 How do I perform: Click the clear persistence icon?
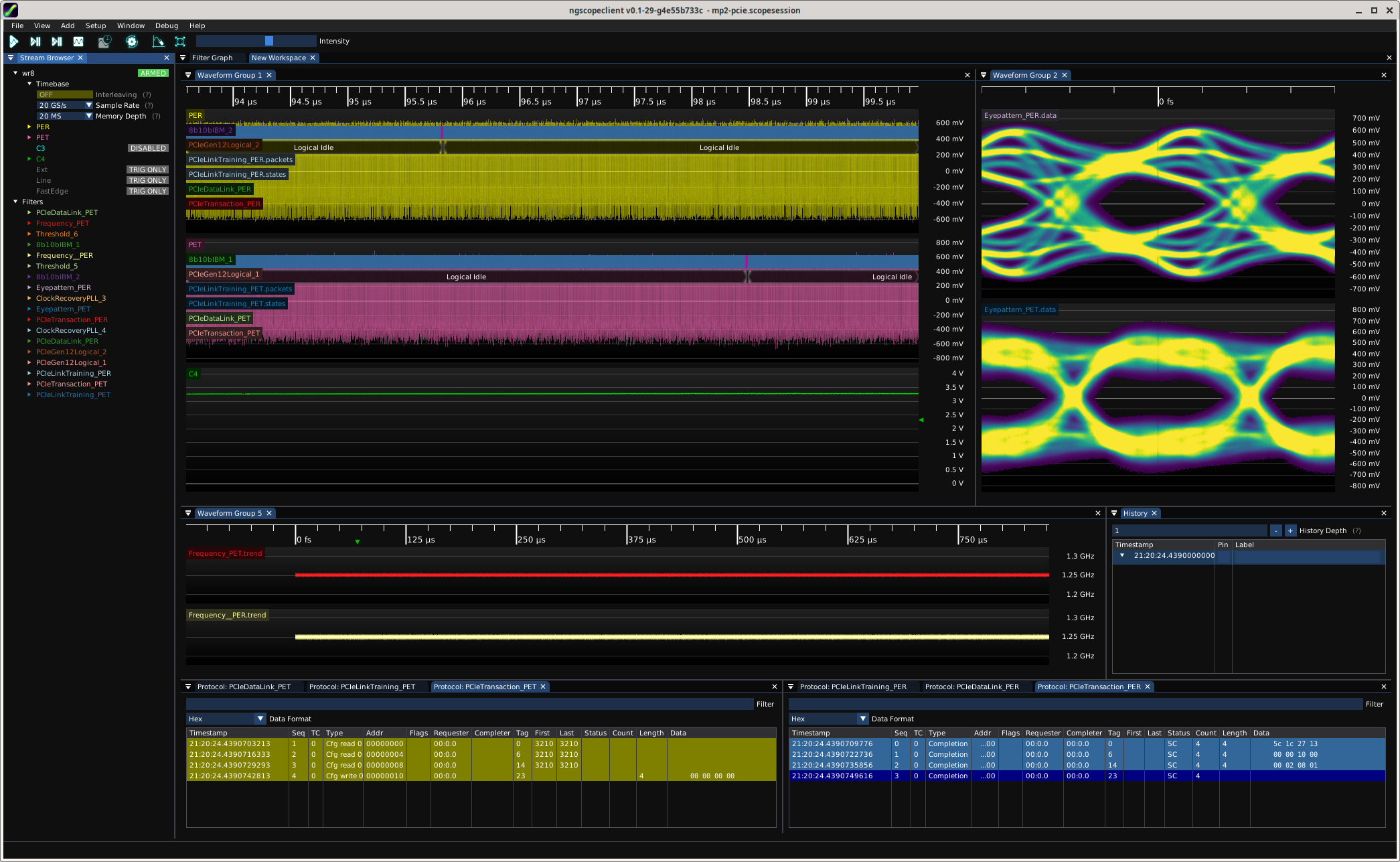click(x=158, y=42)
